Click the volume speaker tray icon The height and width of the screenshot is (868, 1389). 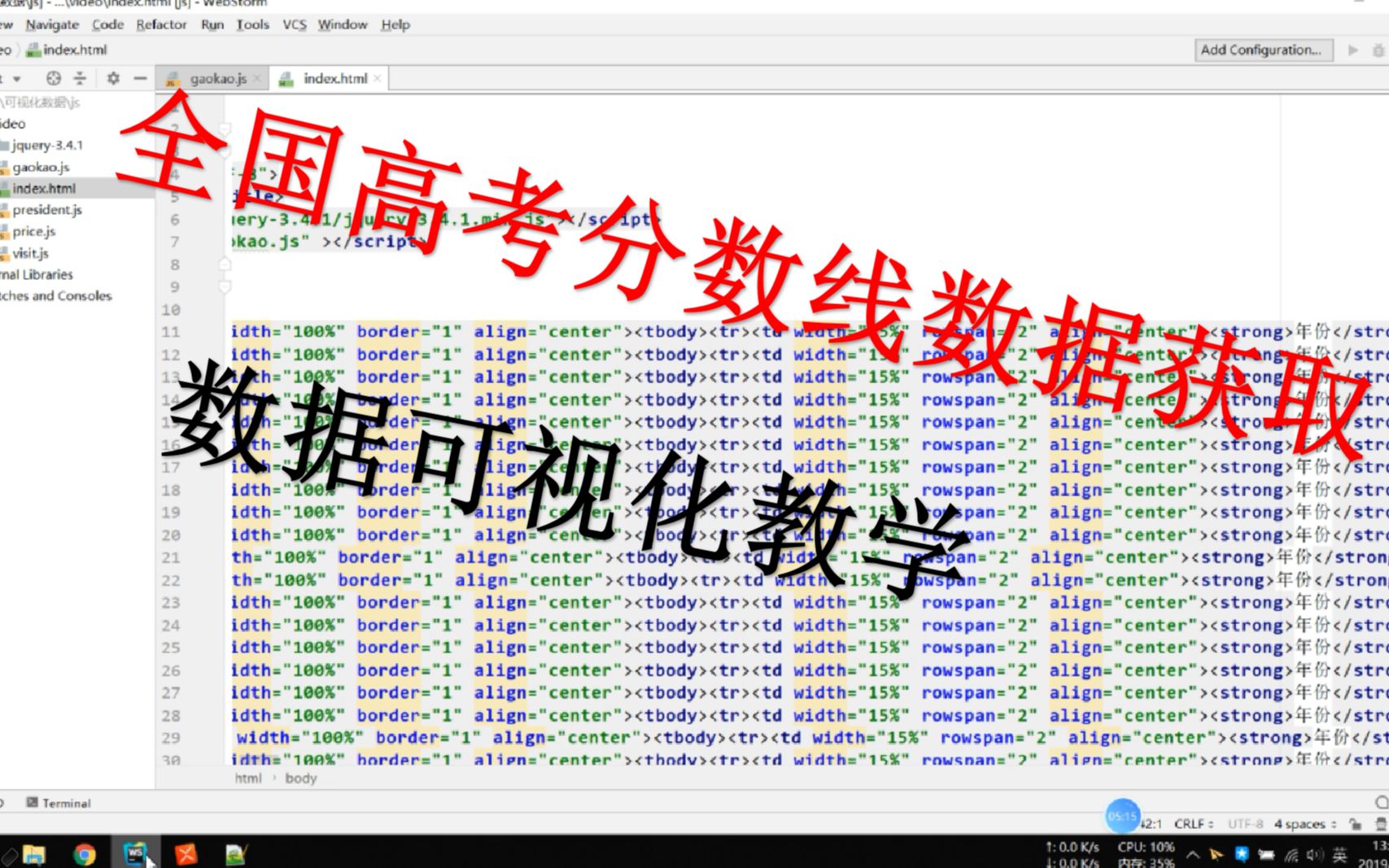point(1314,855)
